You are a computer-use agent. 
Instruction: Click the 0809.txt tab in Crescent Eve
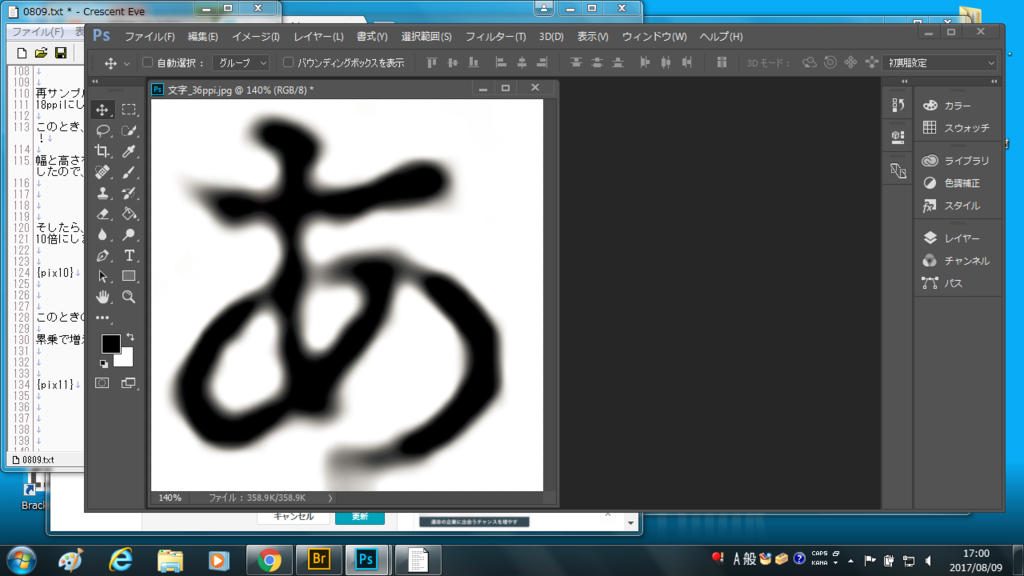coord(33,460)
